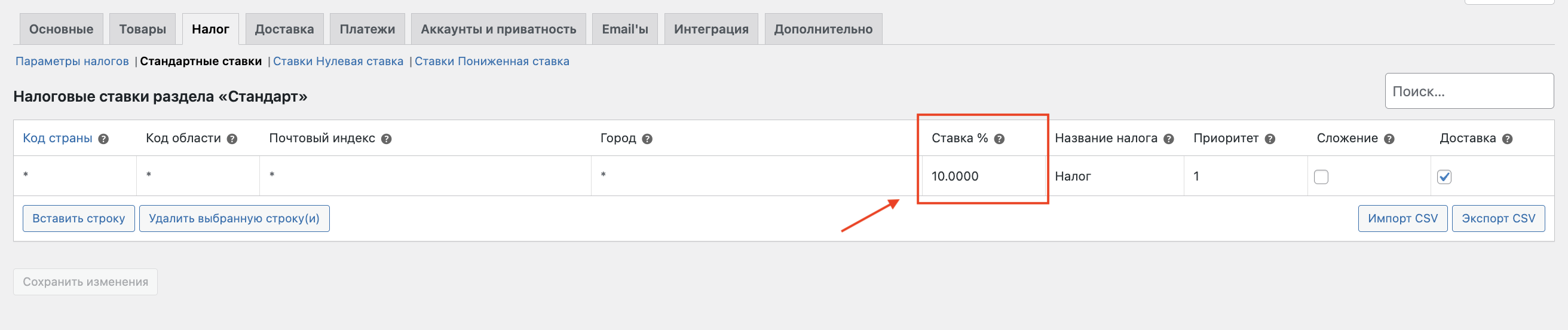Enable the Сложение checkbox in tax row

coord(1321,176)
